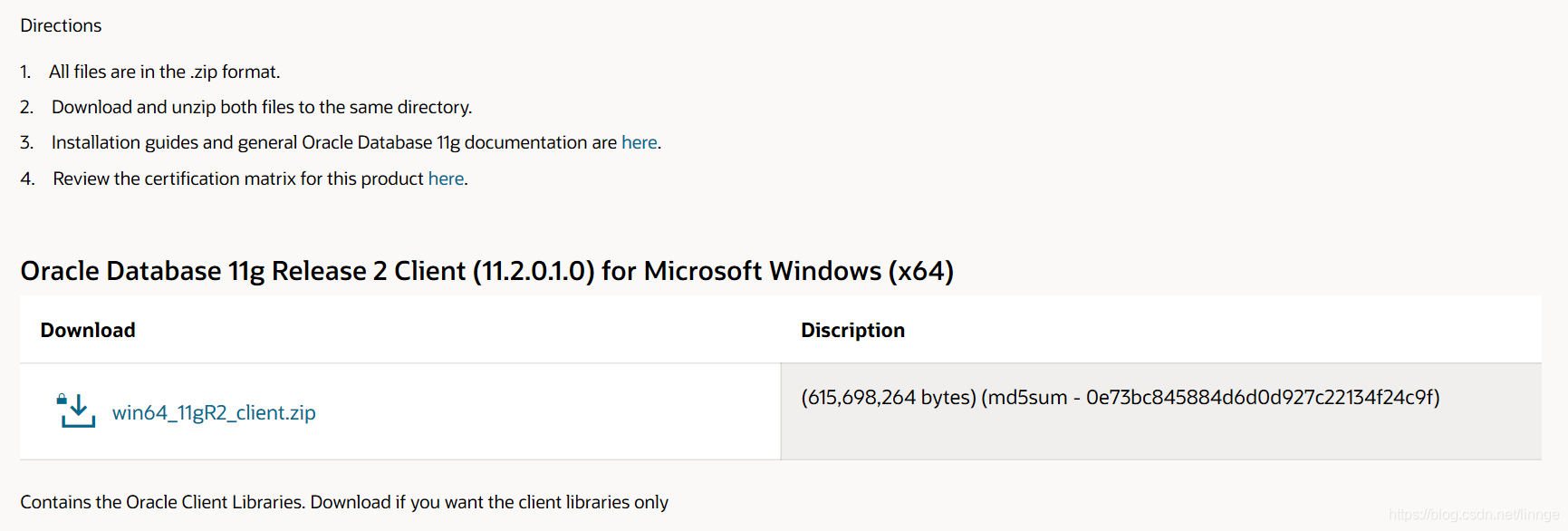The width and height of the screenshot is (1568, 531).
Task: Open the win64_11gR2_client.zip download link
Action: click(214, 413)
